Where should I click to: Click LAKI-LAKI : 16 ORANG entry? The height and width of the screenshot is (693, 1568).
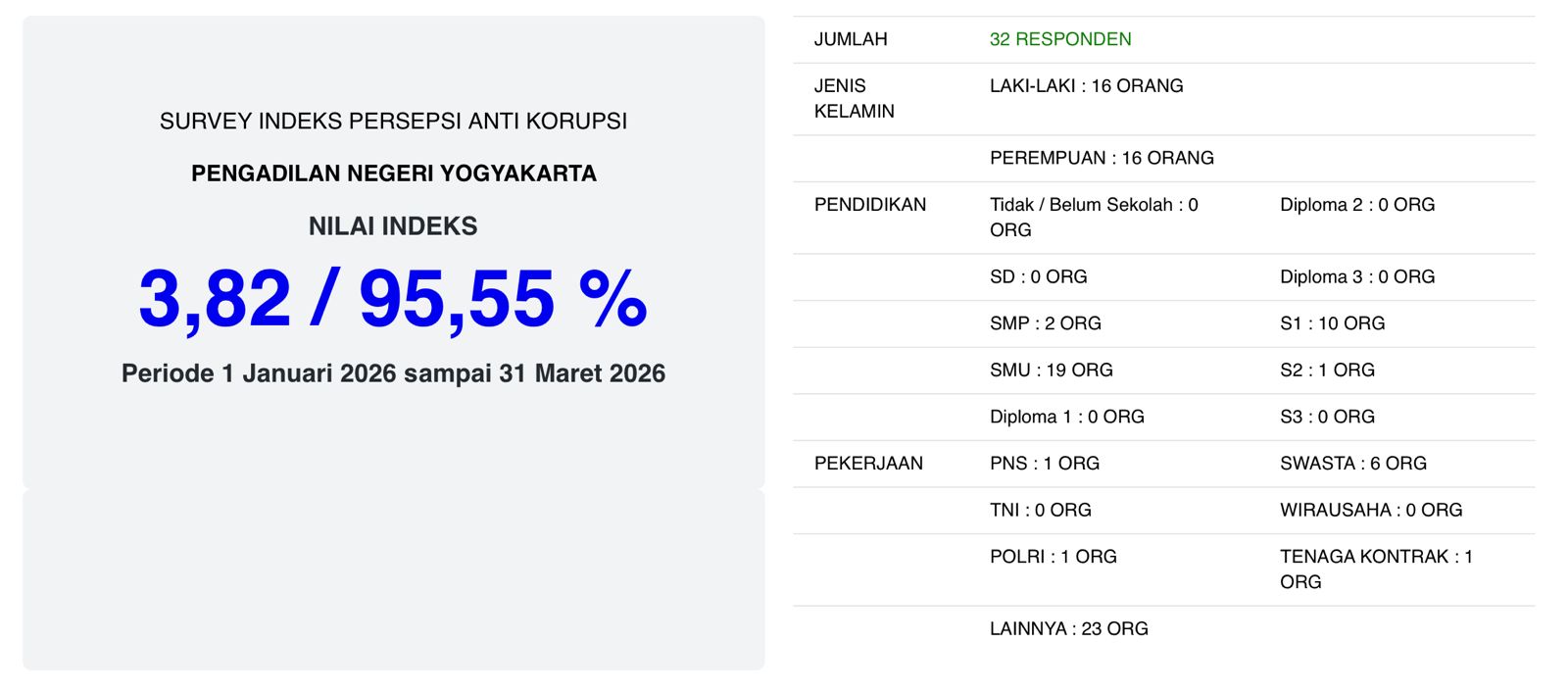(1086, 86)
